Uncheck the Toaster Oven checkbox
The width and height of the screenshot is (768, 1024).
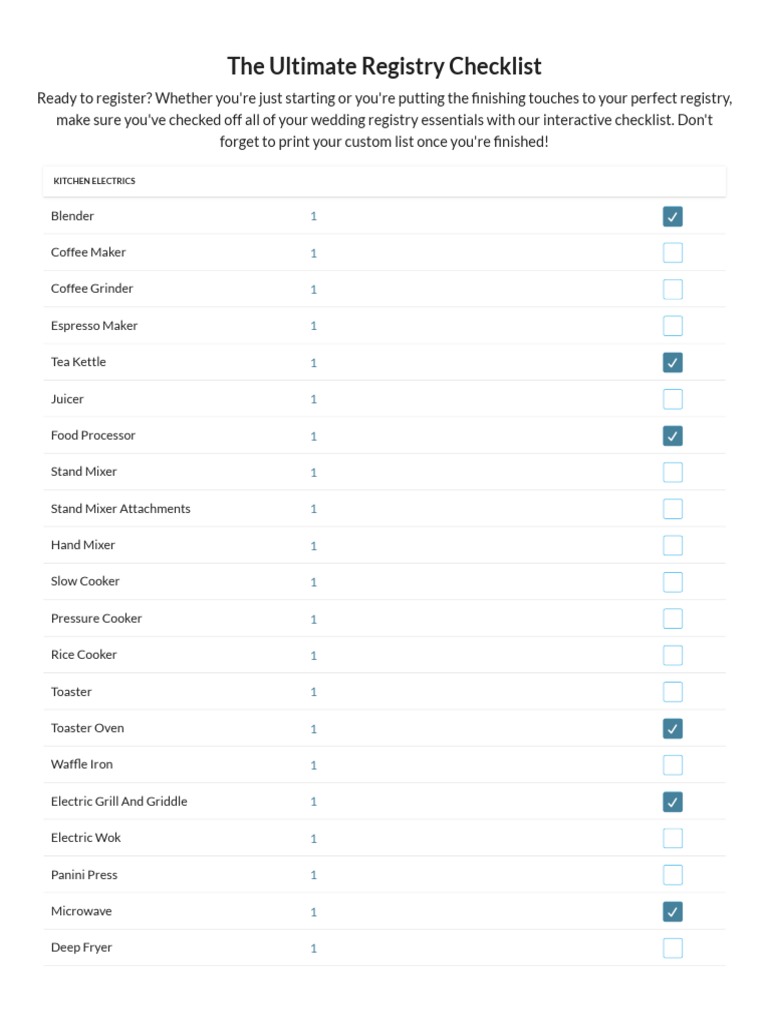(x=673, y=728)
